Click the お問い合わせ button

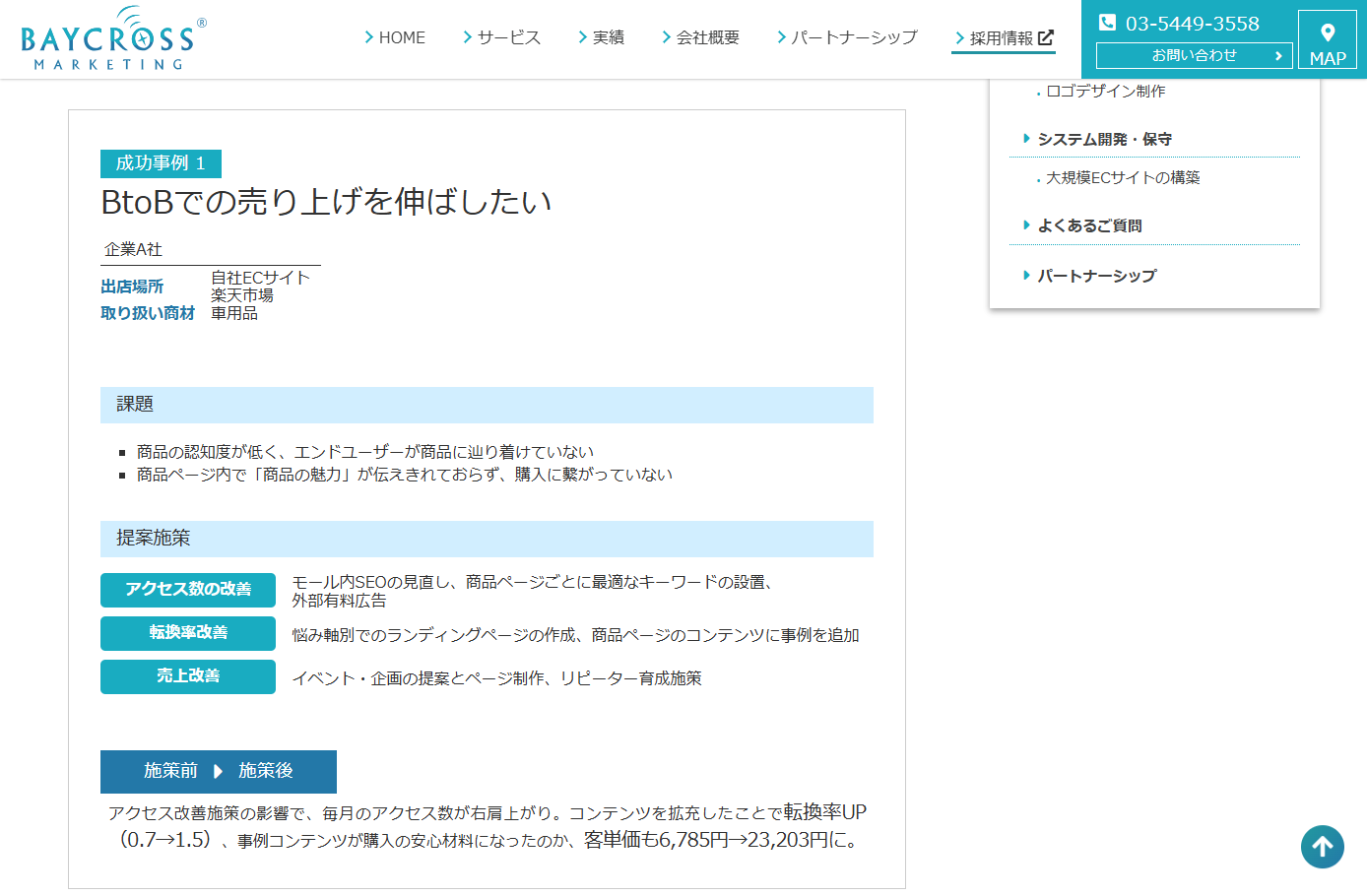[1194, 55]
